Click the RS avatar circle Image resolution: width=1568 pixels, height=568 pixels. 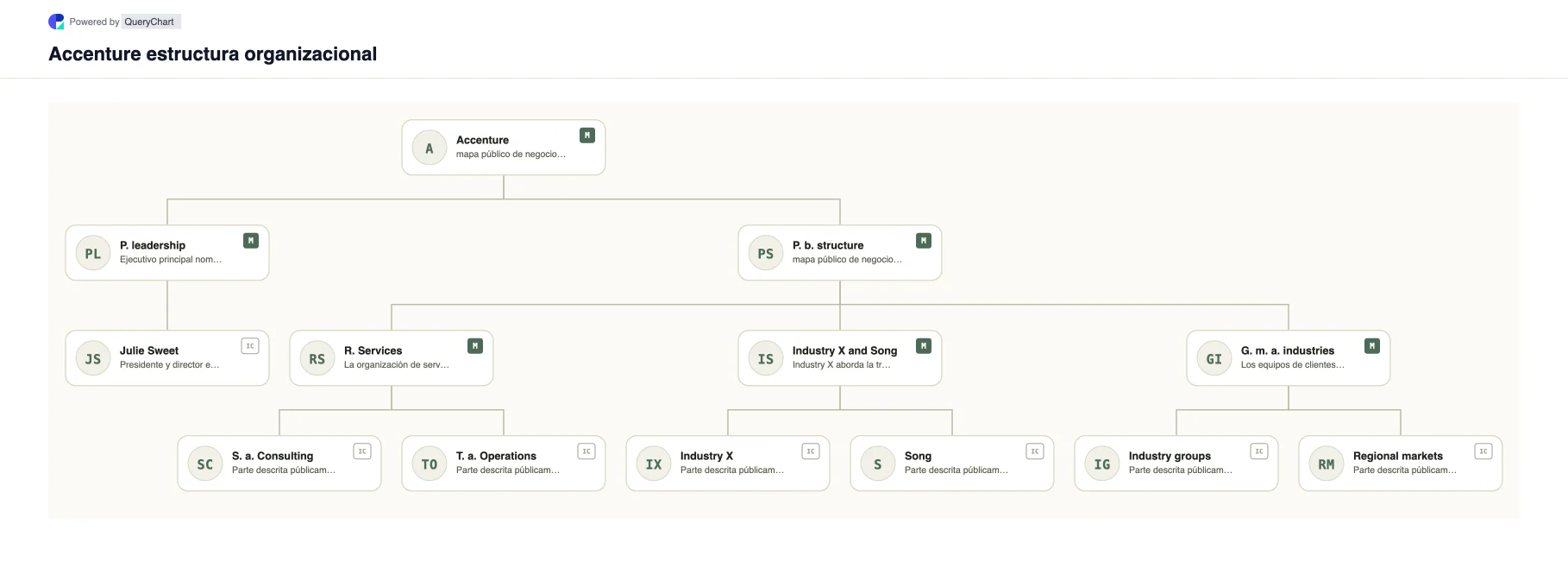tap(317, 358)
